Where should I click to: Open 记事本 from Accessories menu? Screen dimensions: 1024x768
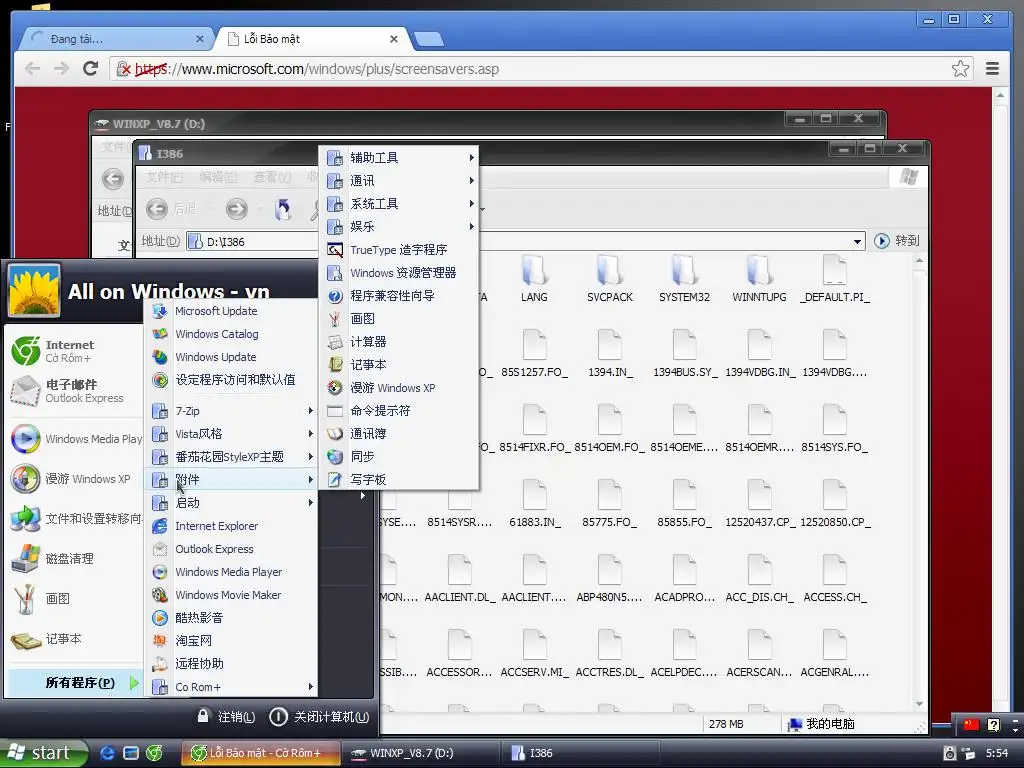pos(400,364)
